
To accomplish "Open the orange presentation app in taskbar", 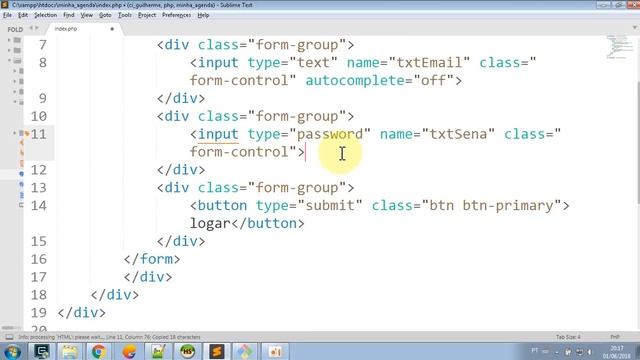I will (275, 352).
